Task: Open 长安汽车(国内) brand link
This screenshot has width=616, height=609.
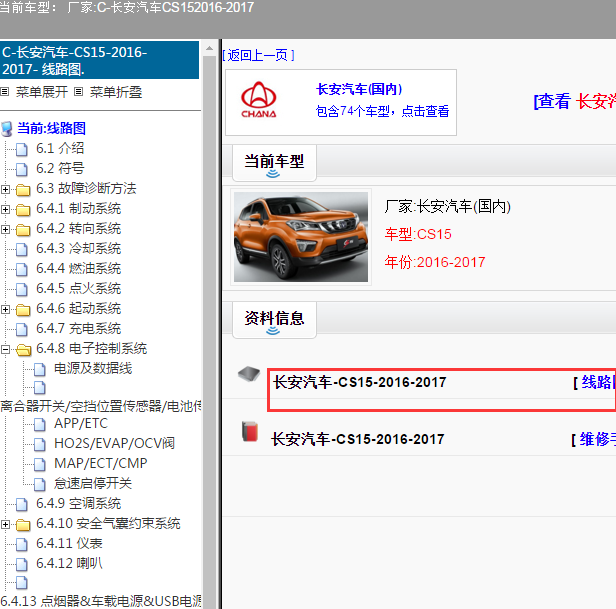Action: tap(359, 89)
